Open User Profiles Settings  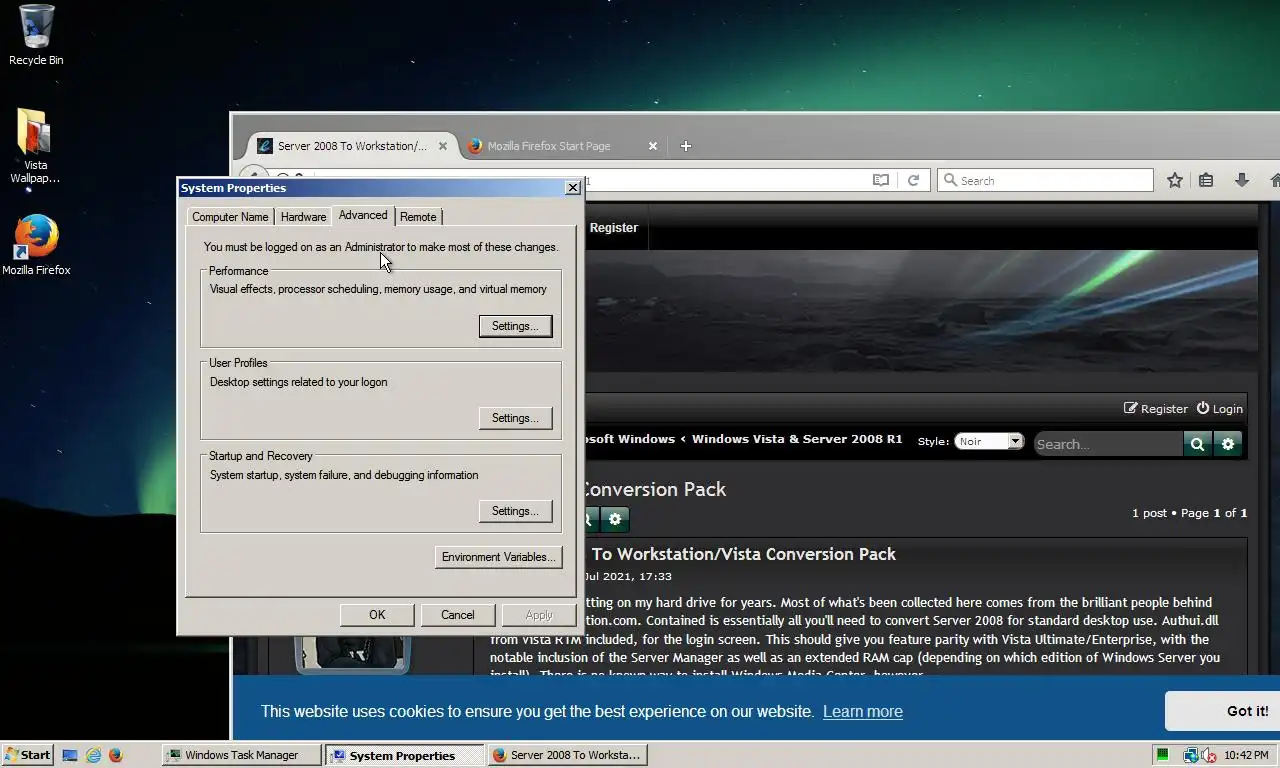(515, 418)
